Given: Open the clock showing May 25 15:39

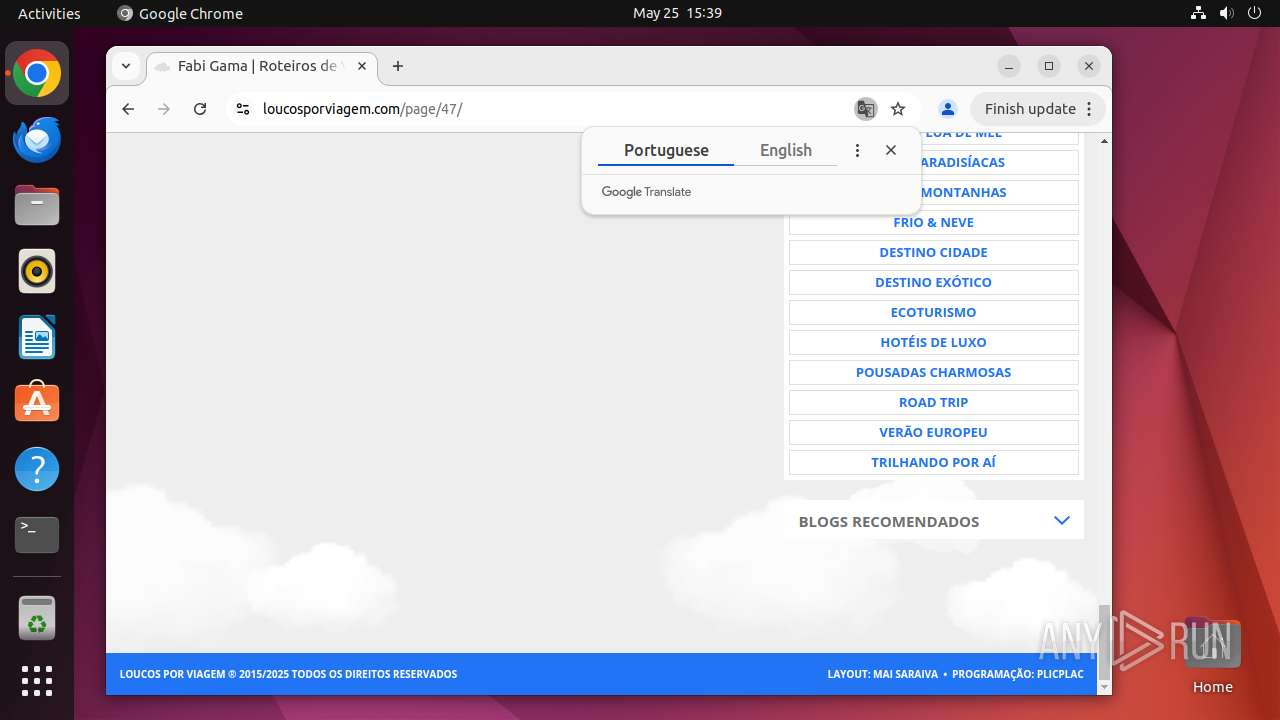Looking at the screenshot, I should pos(677,13).
